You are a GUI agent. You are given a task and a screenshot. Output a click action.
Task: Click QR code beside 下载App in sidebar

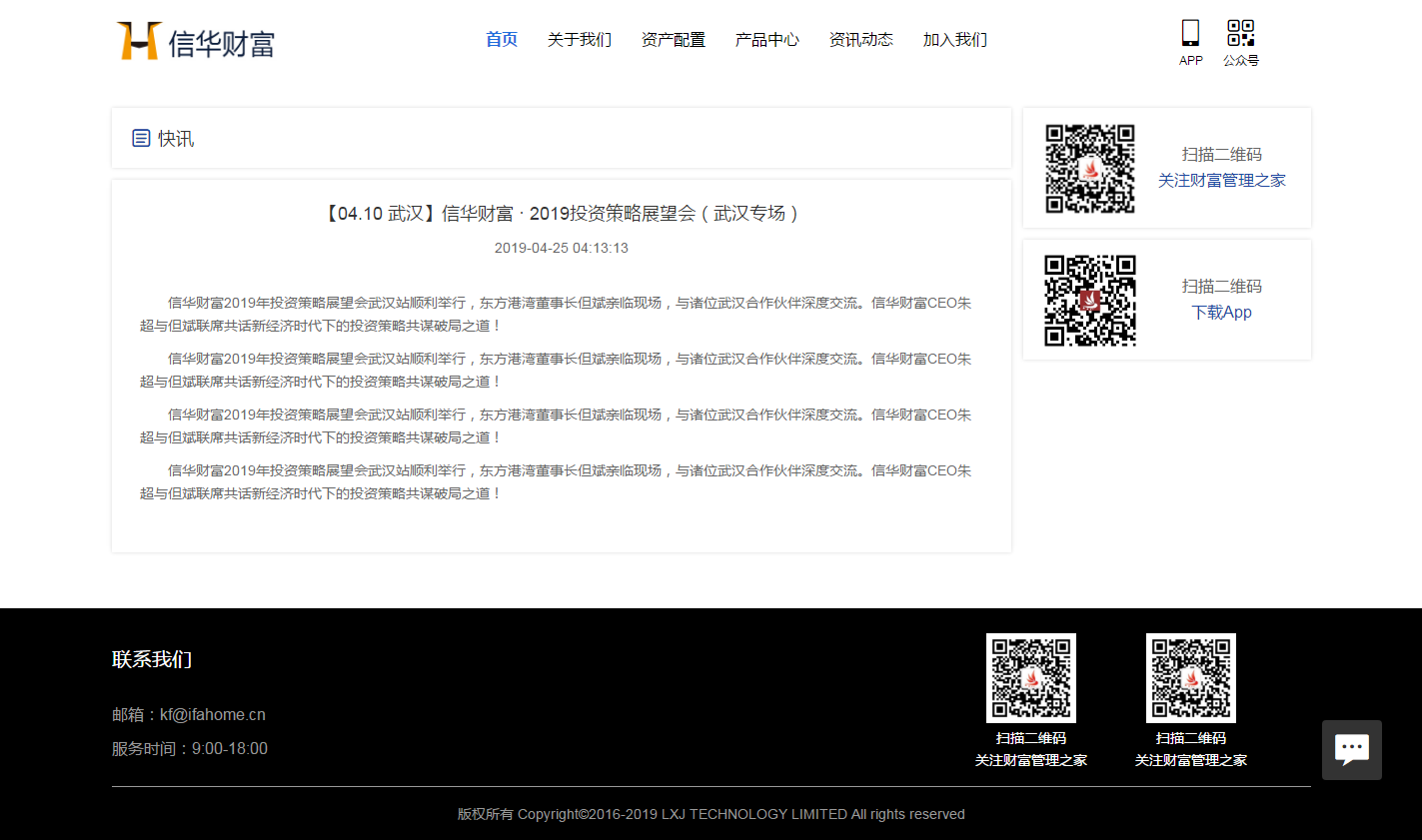1089,300
